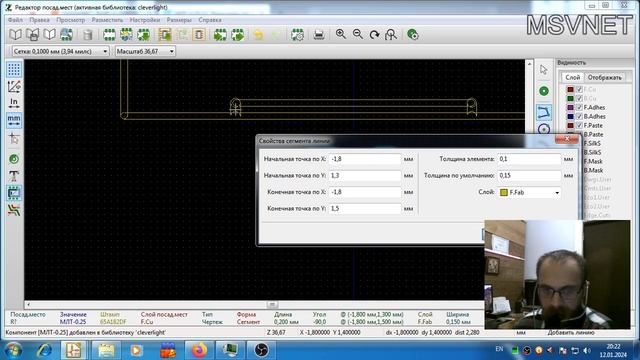The image size is (640, 360).
Task: Open the grid size dropdown
Action: [60, 51]
